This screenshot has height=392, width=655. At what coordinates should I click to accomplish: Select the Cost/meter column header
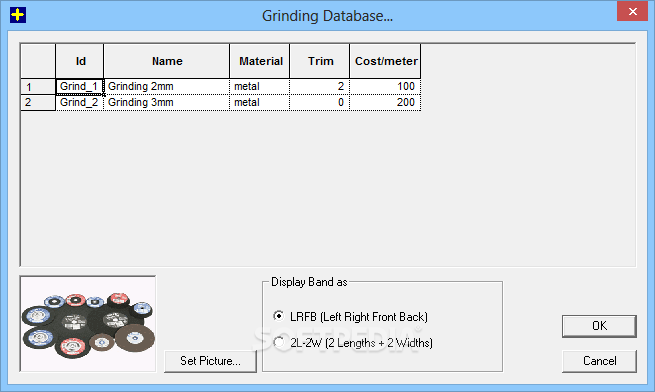[385, 61]
